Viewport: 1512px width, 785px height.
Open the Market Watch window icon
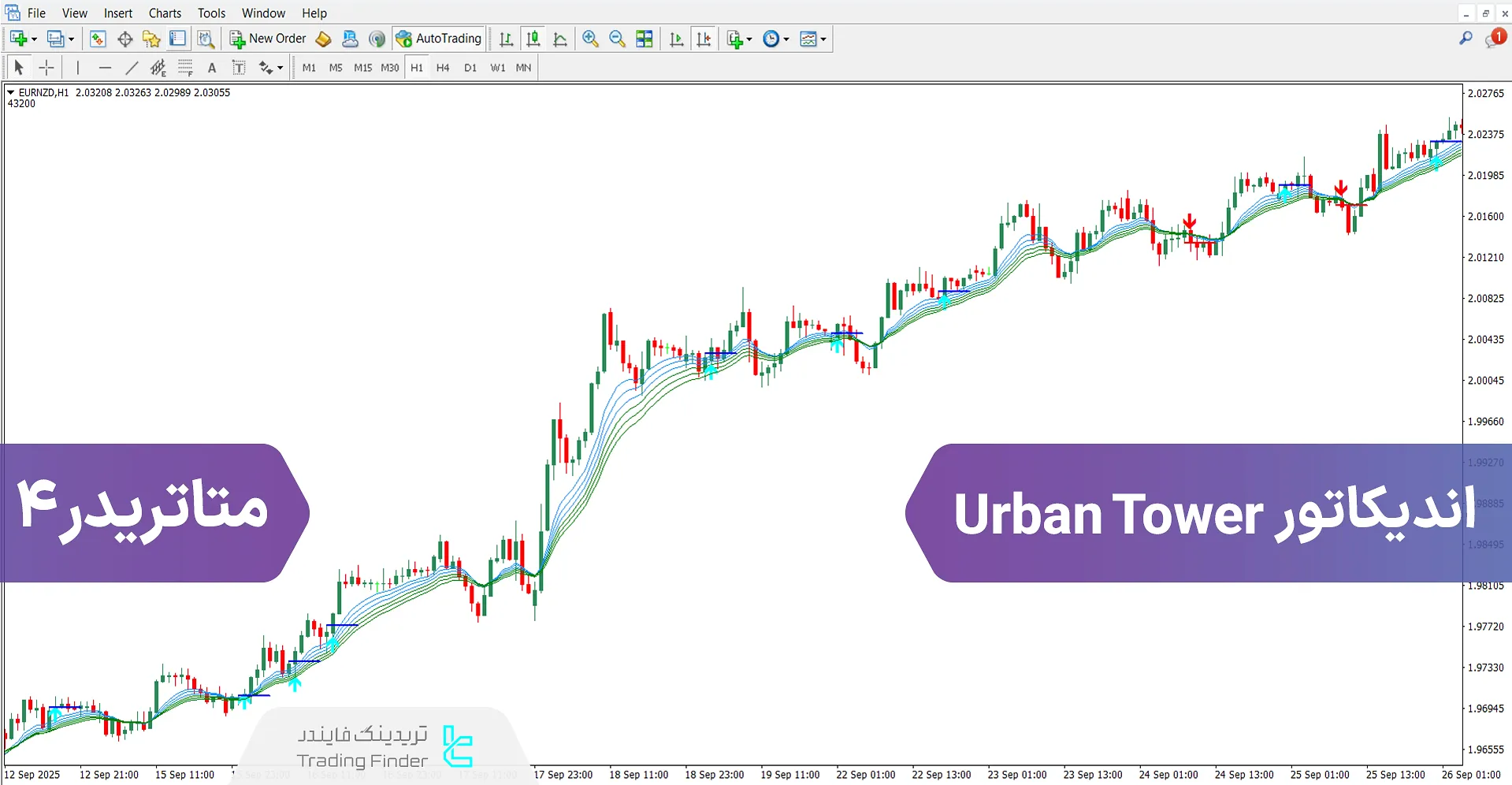point(98,39)
